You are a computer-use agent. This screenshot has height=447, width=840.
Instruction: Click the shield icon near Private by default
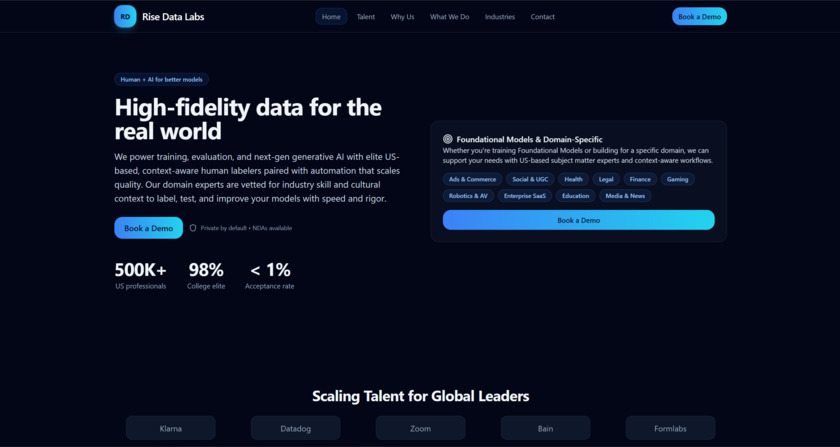point(193,228)
